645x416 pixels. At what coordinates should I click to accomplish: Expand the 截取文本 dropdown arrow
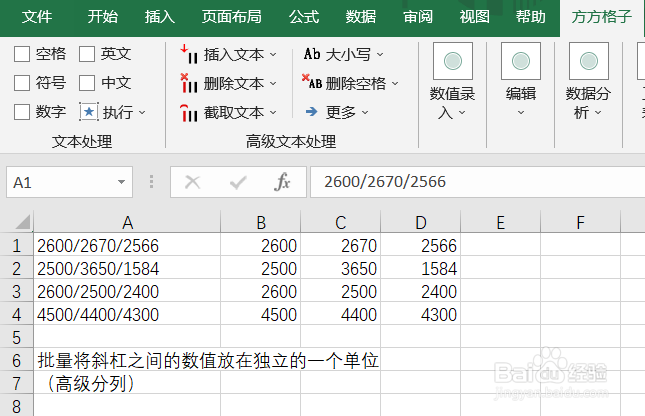273,112
